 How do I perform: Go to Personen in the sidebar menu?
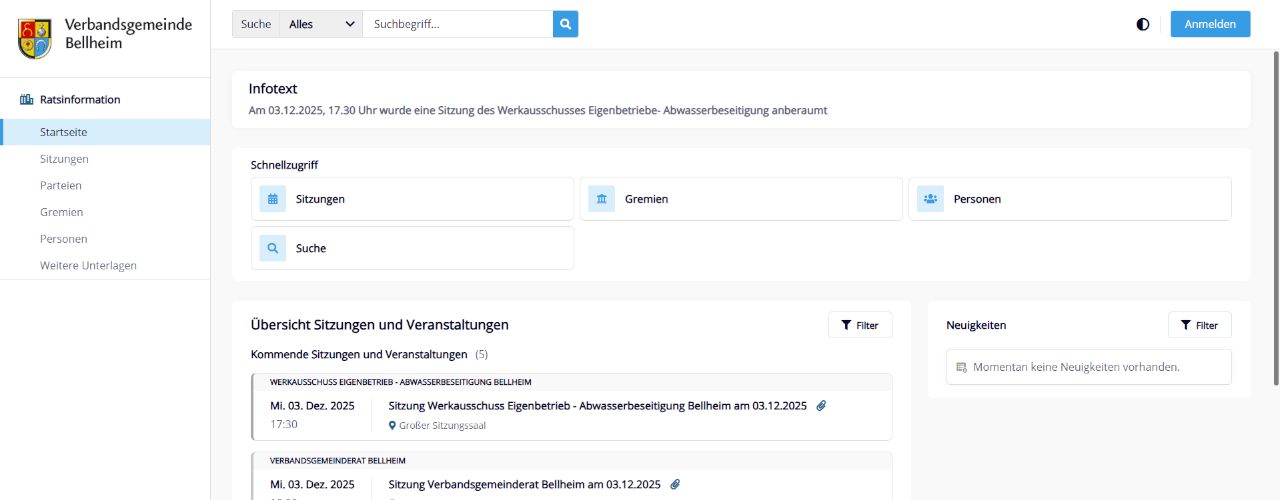[x=64, y=239]
